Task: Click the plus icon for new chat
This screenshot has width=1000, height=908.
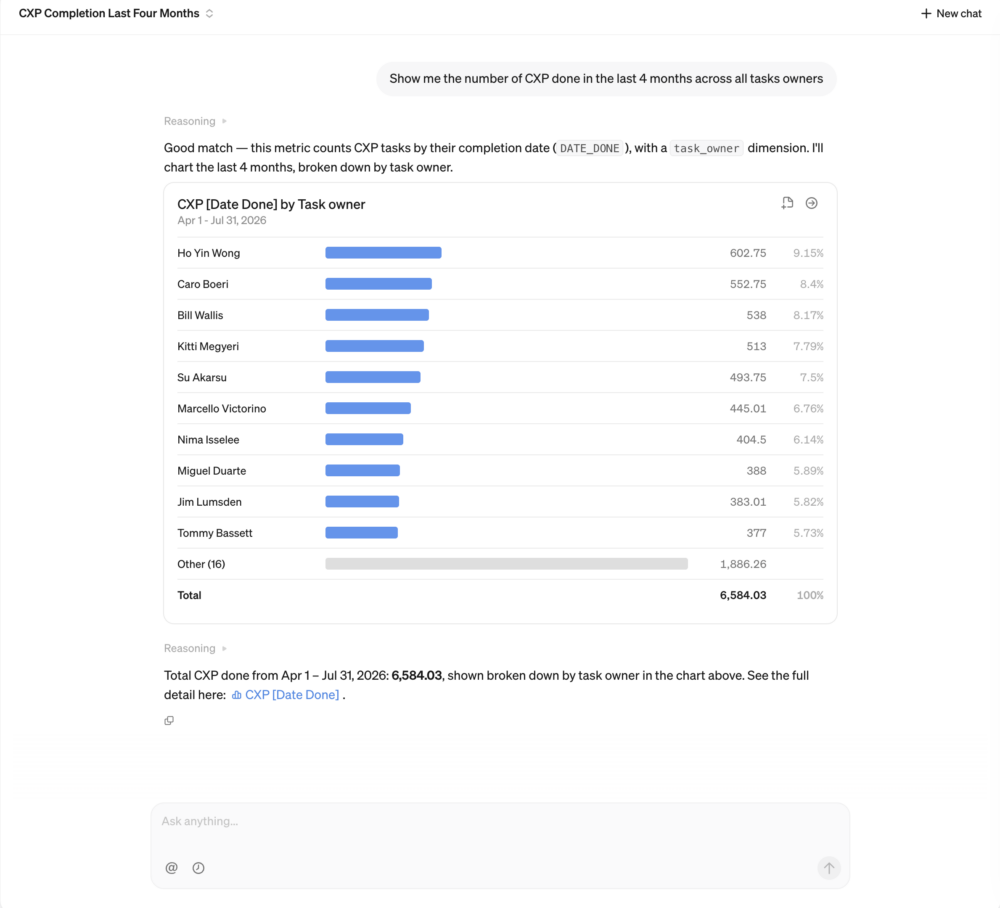Action: tap(926, 13)
